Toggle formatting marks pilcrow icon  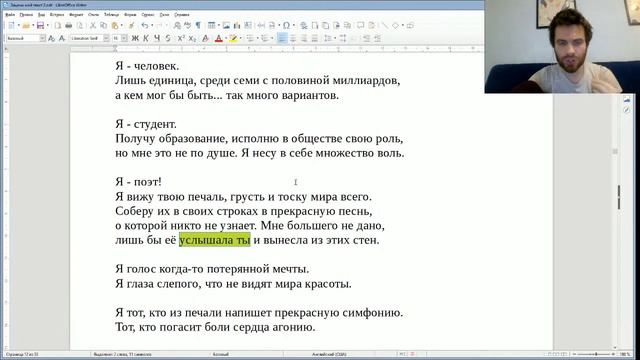(198, 25)
